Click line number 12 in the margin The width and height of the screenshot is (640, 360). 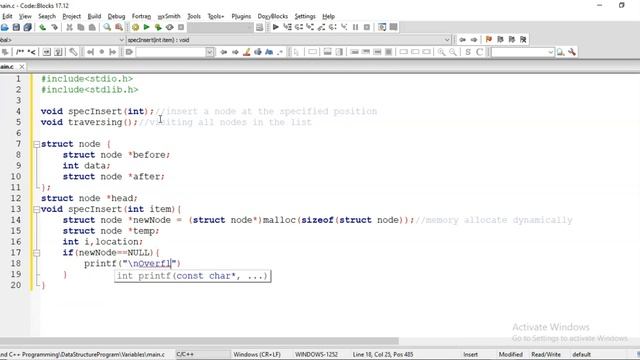16,198
